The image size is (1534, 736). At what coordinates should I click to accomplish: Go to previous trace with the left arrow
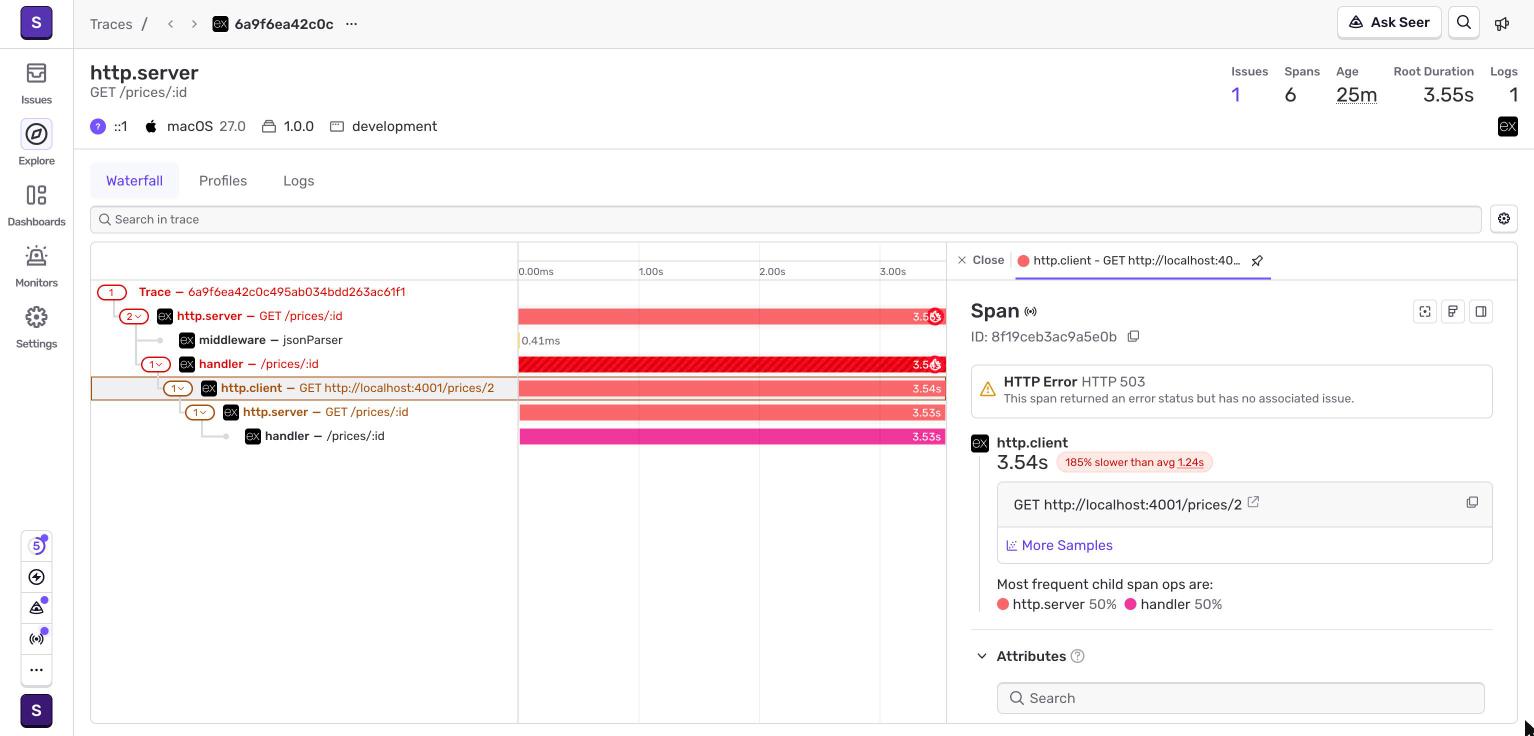pyautogui.click(x=171, y=24)
